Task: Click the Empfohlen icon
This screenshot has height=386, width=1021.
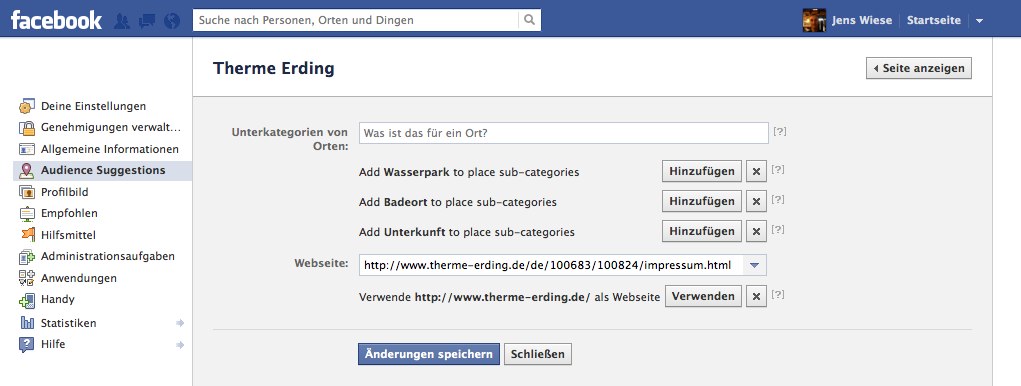Action: [27, 214]
